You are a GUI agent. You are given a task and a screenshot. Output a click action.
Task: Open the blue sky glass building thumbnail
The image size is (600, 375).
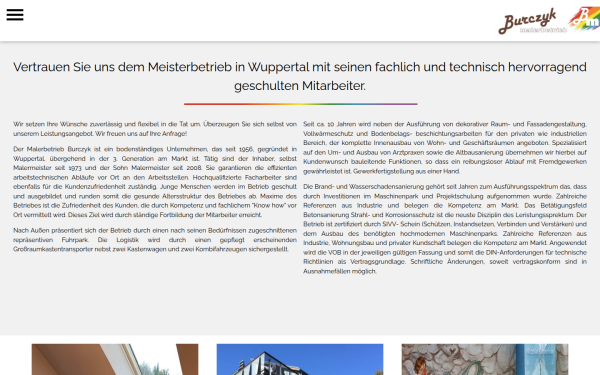tap(300, 359)
